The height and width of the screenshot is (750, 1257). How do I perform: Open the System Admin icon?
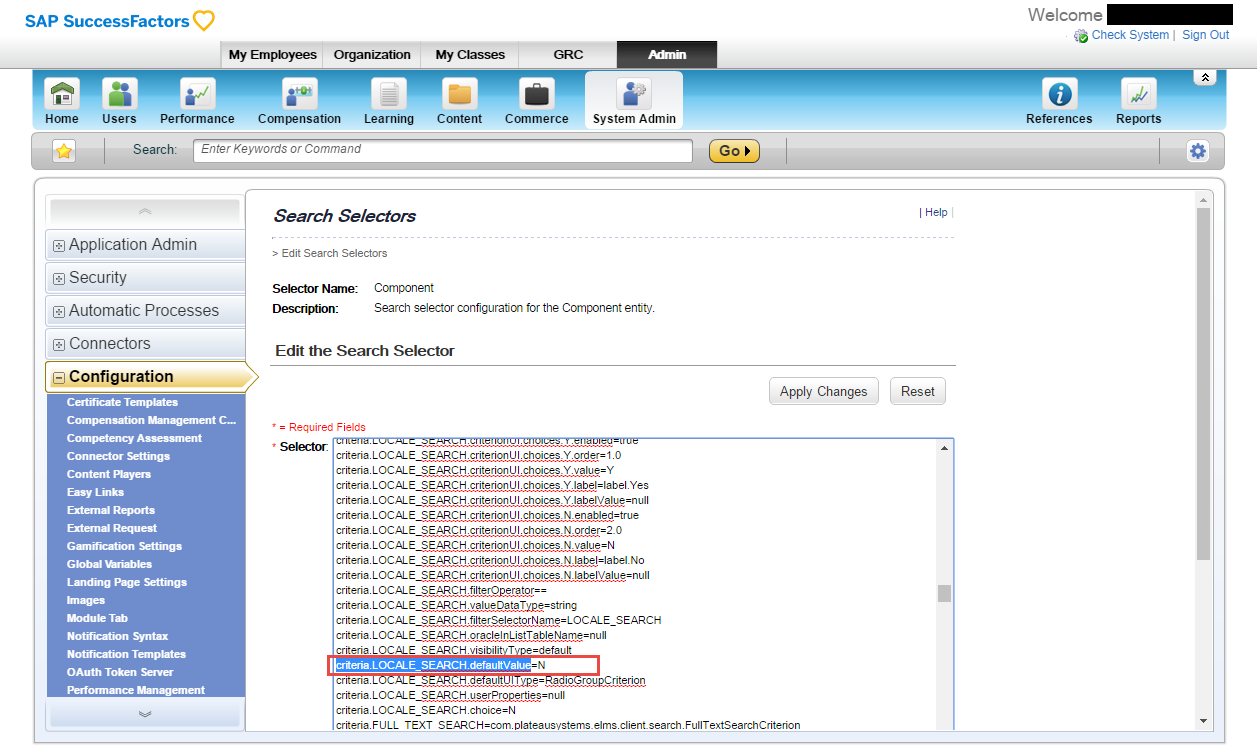[634, 95]
